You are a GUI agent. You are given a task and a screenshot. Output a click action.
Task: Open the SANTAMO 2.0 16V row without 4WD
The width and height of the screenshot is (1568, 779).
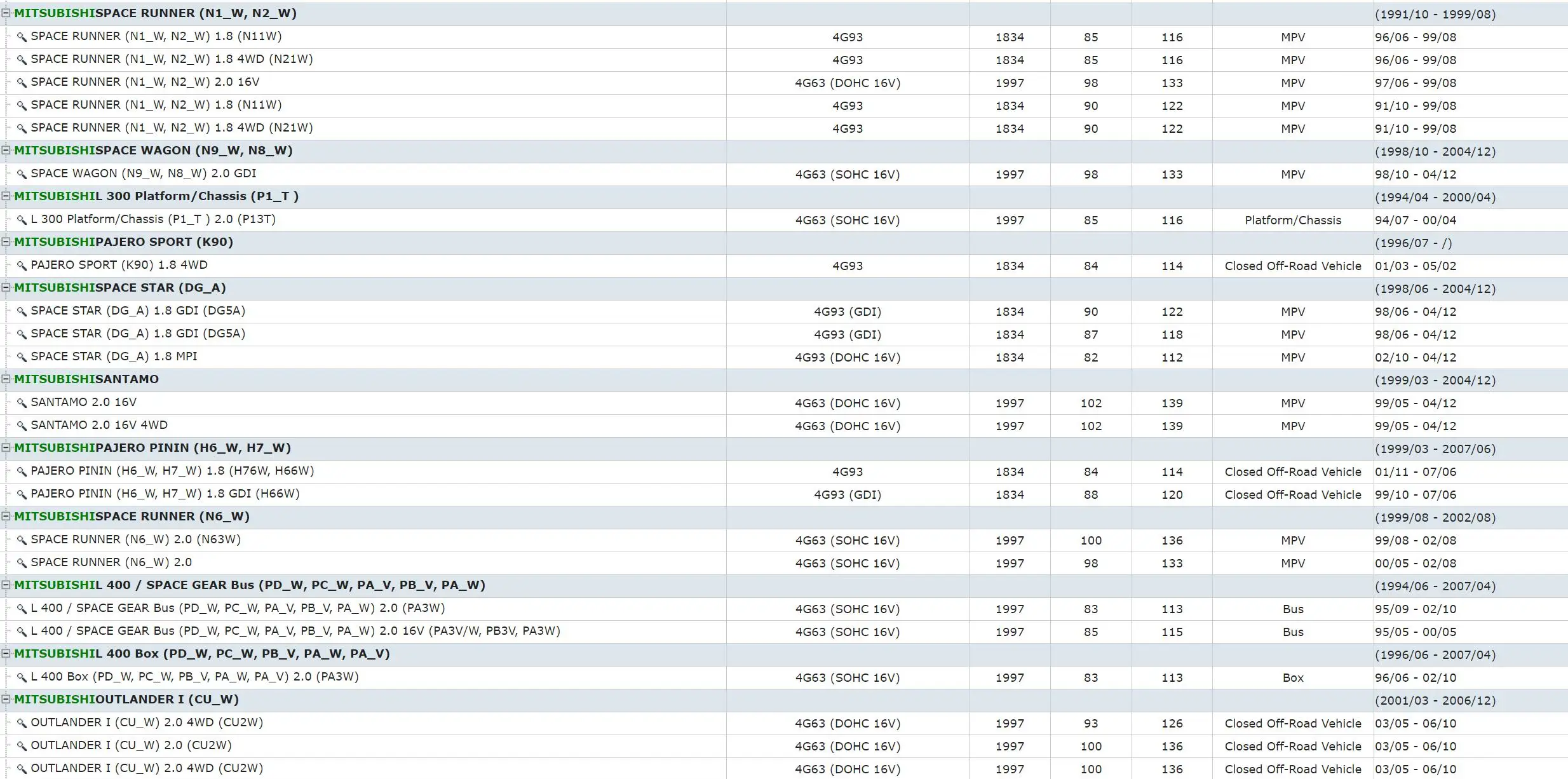(x=84, y=402)
